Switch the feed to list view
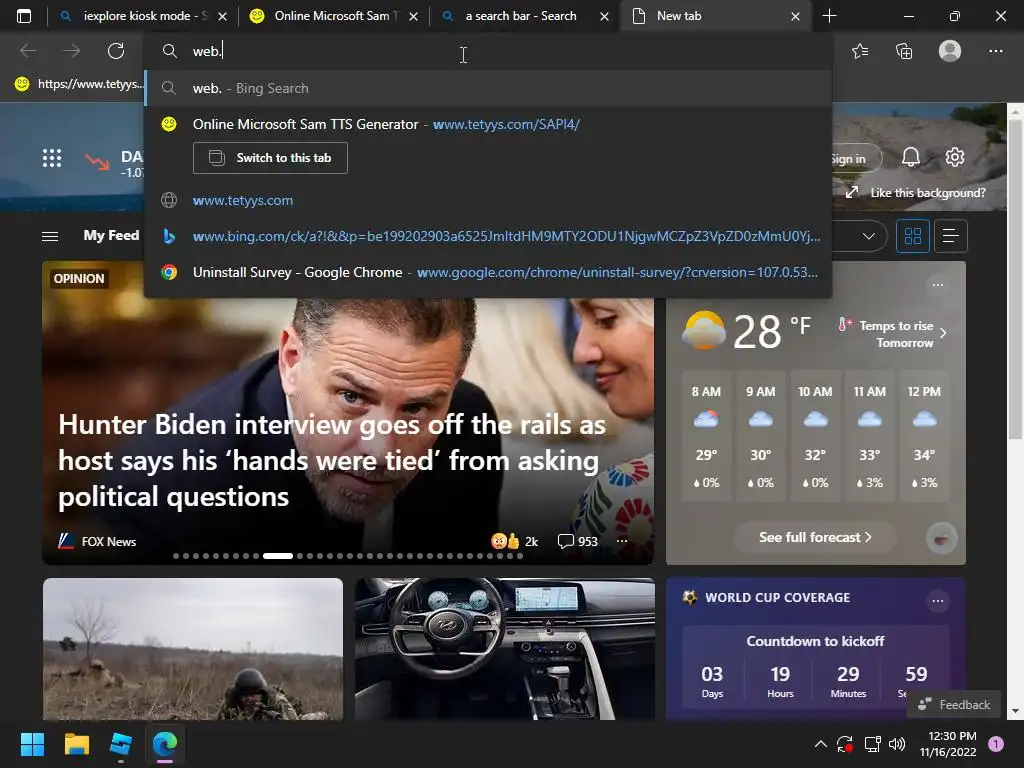The width and height of the screenshot is (1024, 768). [x=950, y=236]
